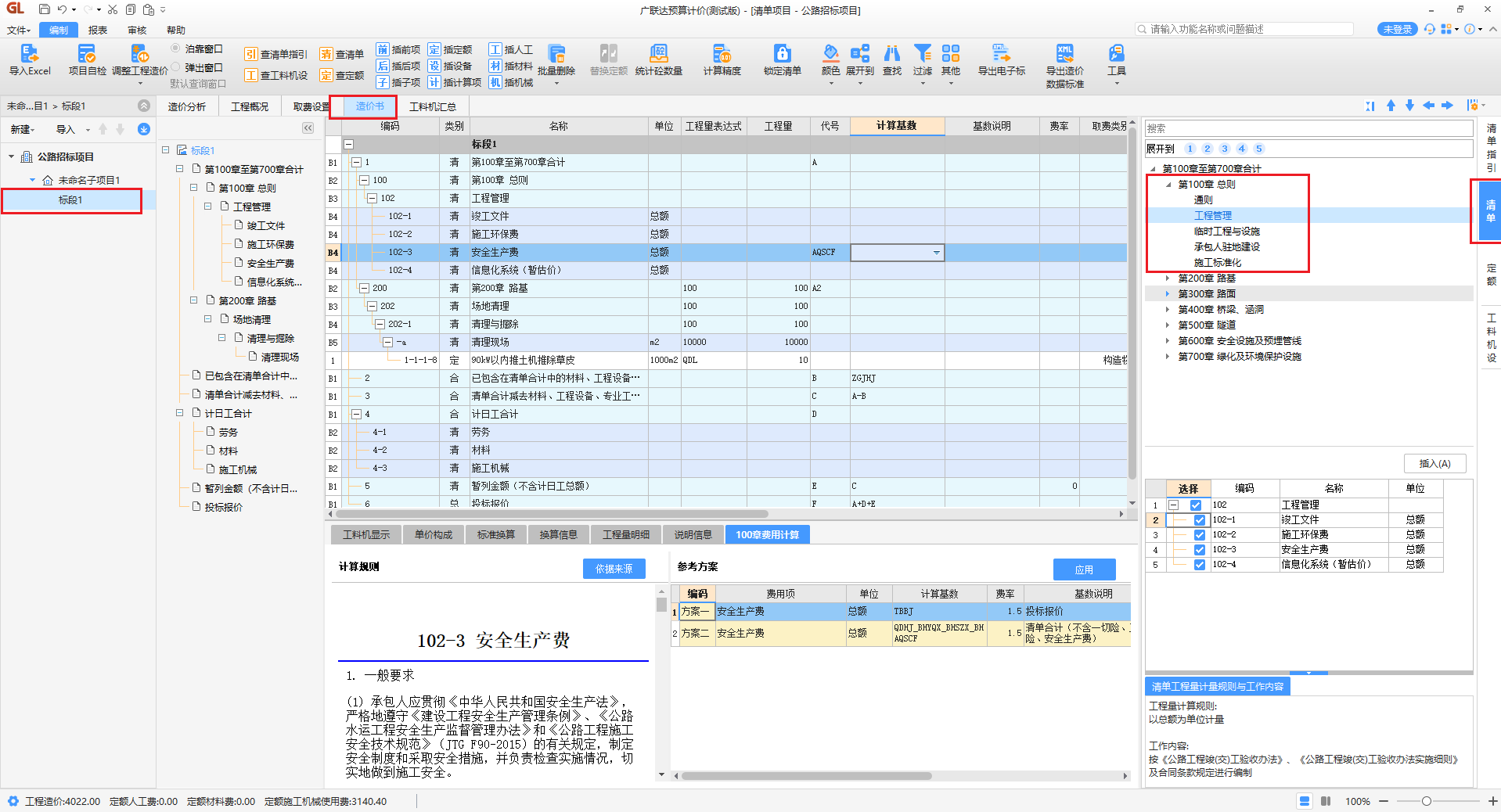Collapse 公路招标项目 in project tree
Viewport: 1501px width, 812px height.
click(x=12, y=157)
